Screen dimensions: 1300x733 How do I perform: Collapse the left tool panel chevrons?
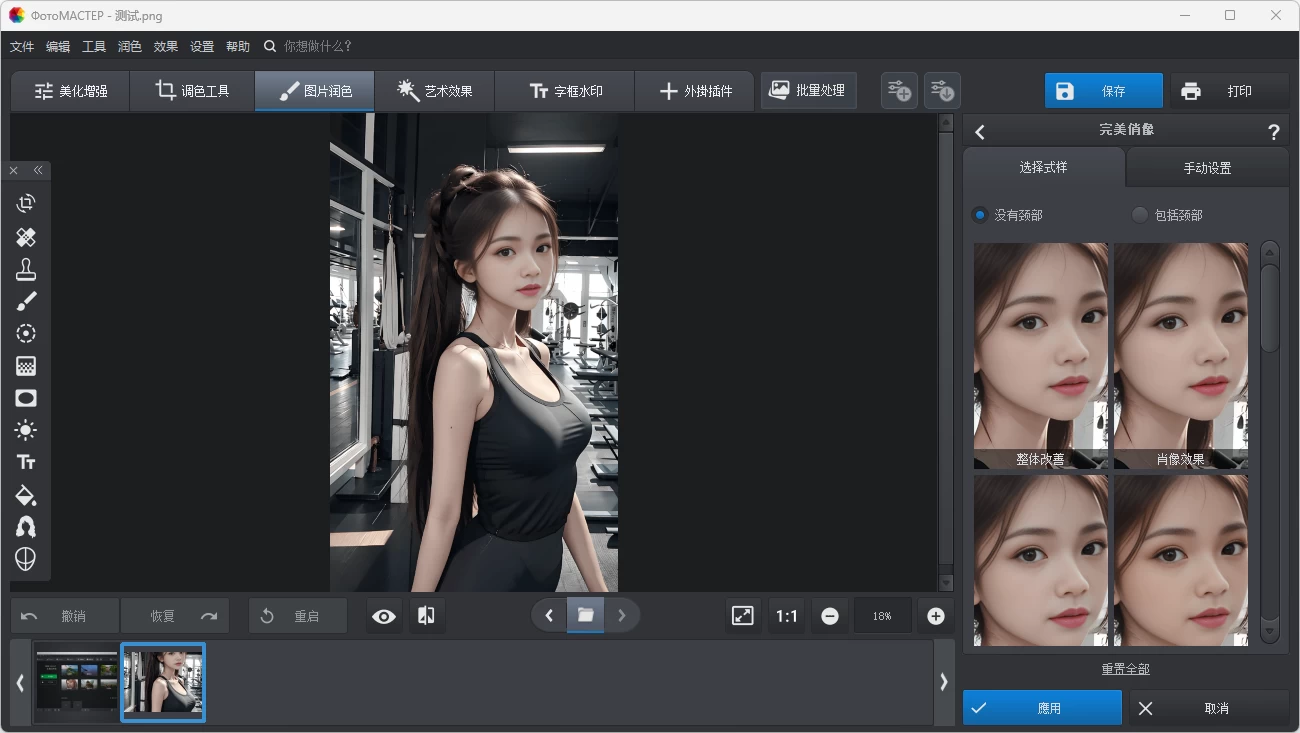click(x=38, y=170)
